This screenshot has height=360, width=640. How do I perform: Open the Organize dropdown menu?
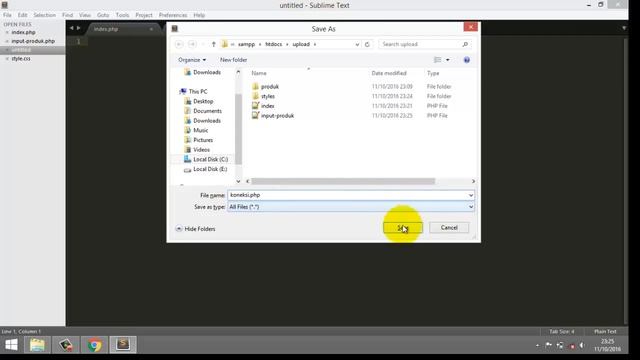click(192, 60)
